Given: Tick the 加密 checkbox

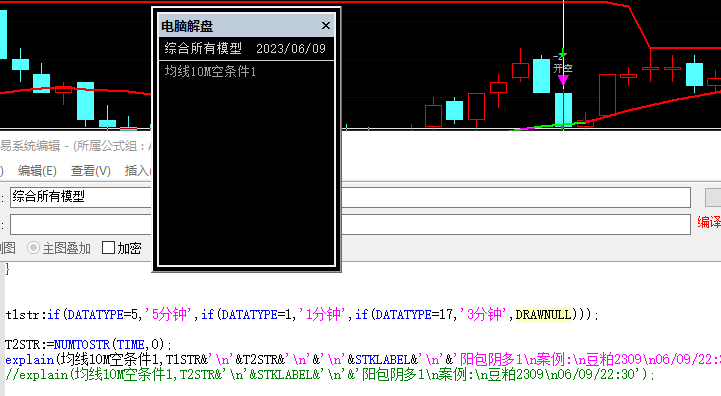Looking at the screenshot, I should pos(109,248).
